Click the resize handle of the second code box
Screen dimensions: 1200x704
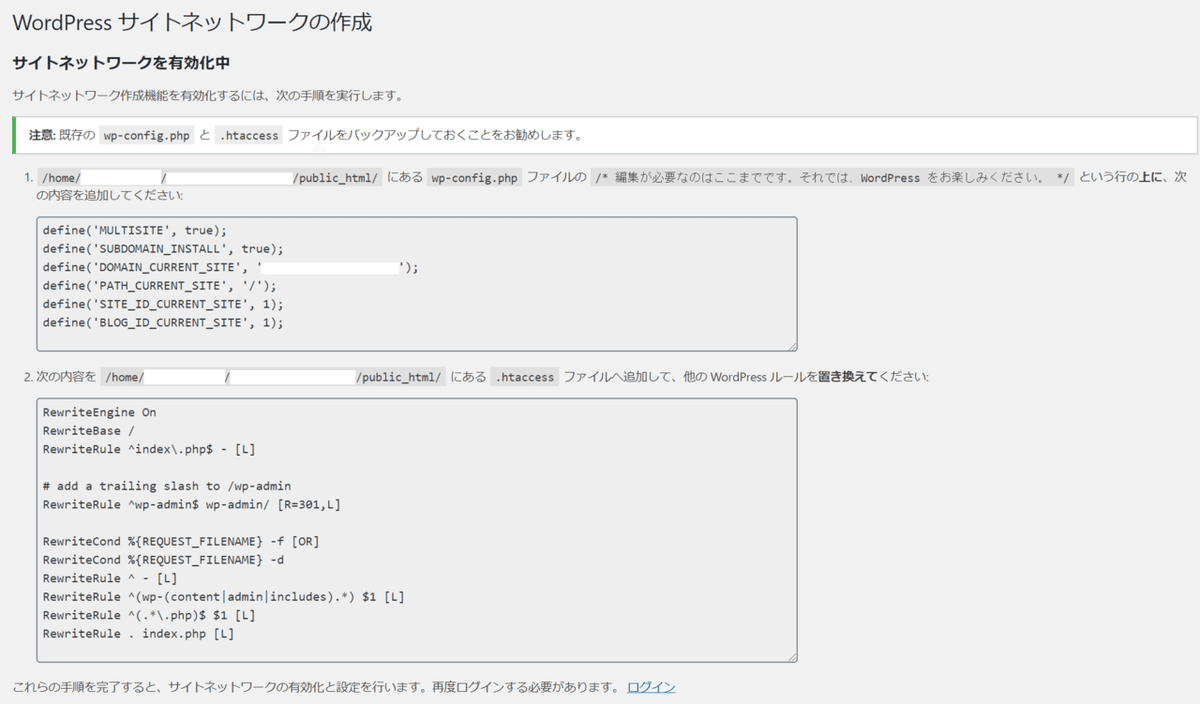click(793, 656)
